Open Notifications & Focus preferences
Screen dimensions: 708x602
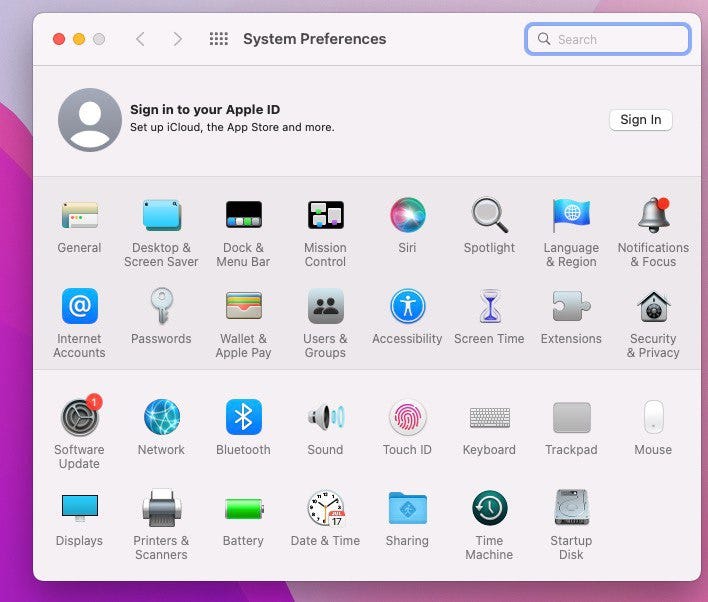(653, 215)
